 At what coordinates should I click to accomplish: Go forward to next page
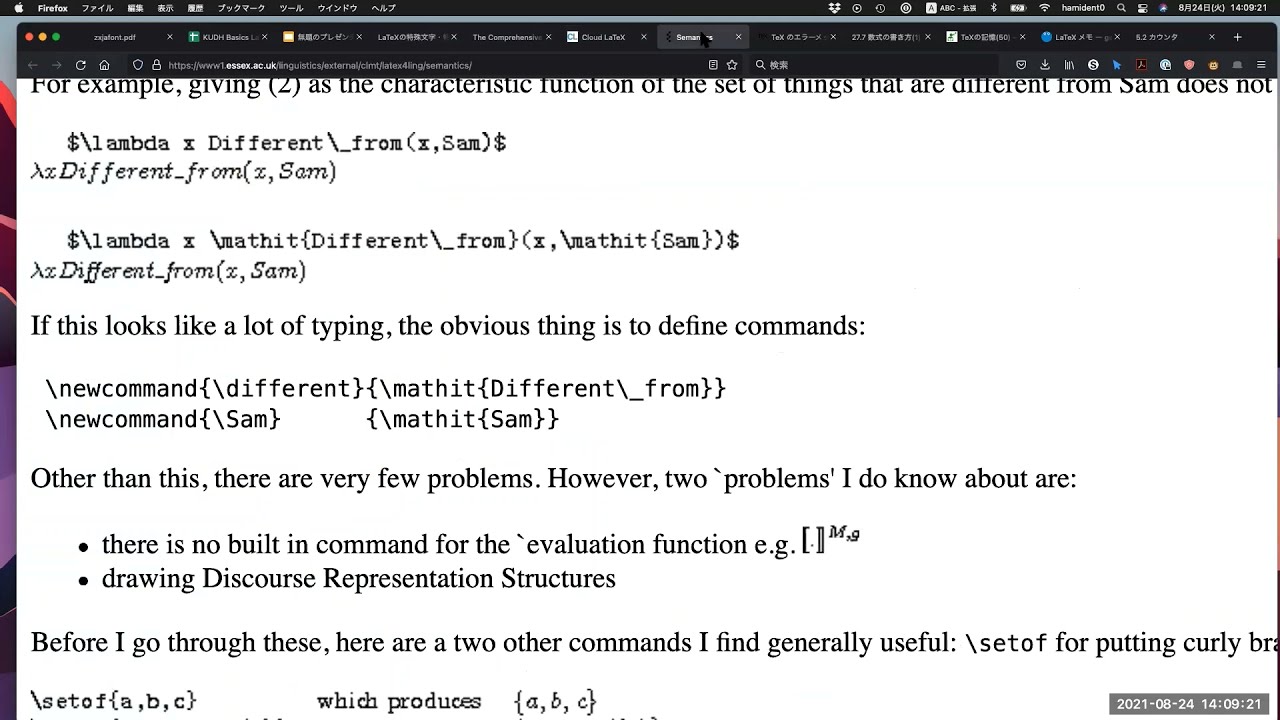click(x=56, y=65)
